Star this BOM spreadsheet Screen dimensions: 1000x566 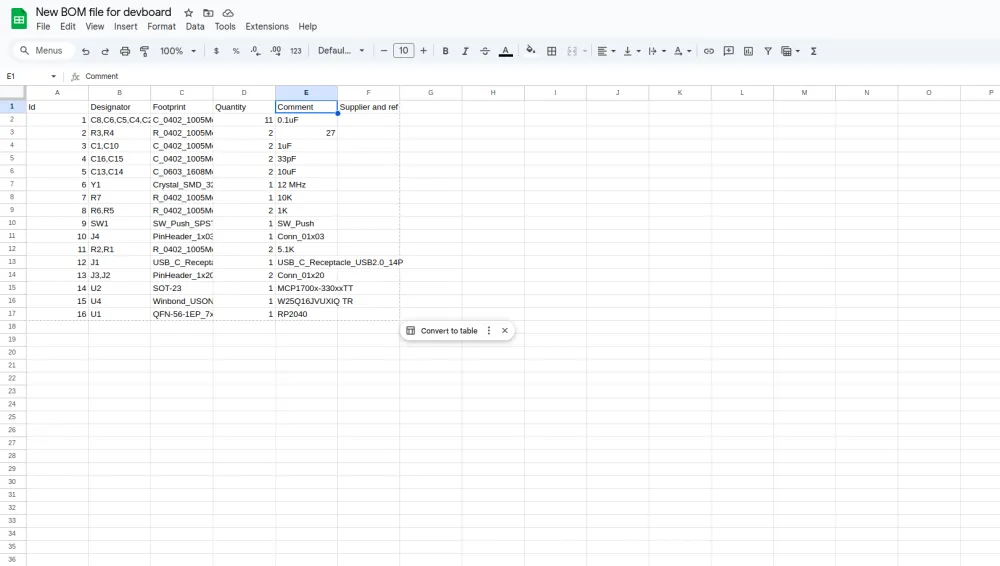pyautogui.click(x=189, y=13)
